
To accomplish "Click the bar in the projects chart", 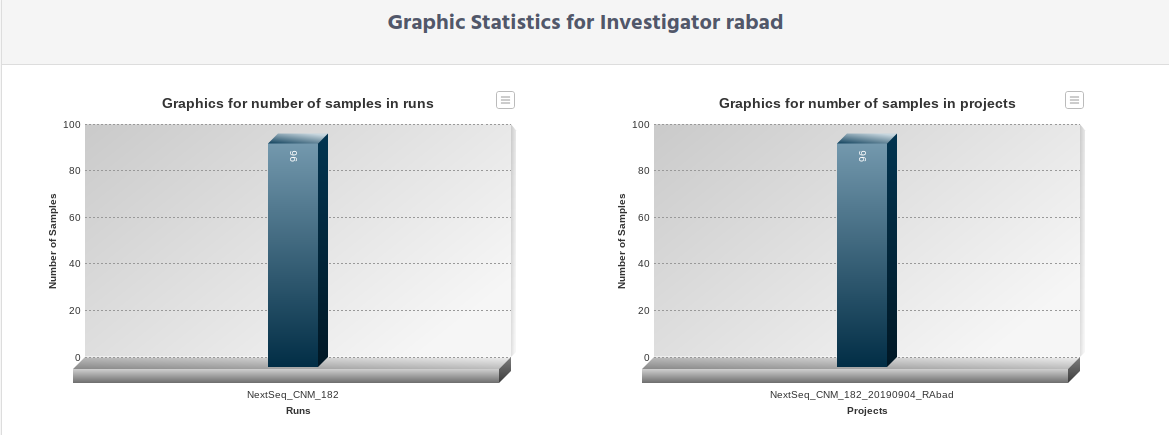I will [x=866, y=251].
